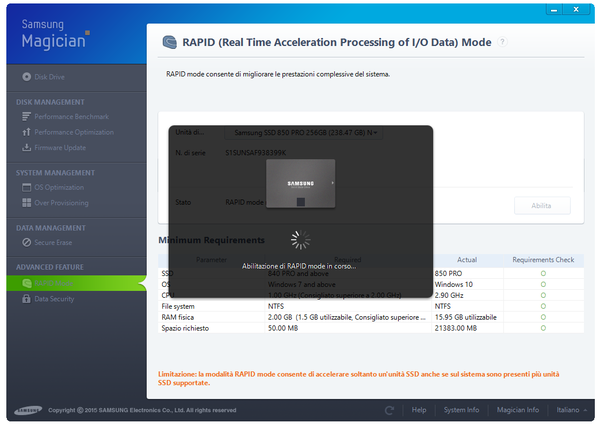Open Magician Info in footer
Viewport: 600px width, 426px height.
click(517, 410)
